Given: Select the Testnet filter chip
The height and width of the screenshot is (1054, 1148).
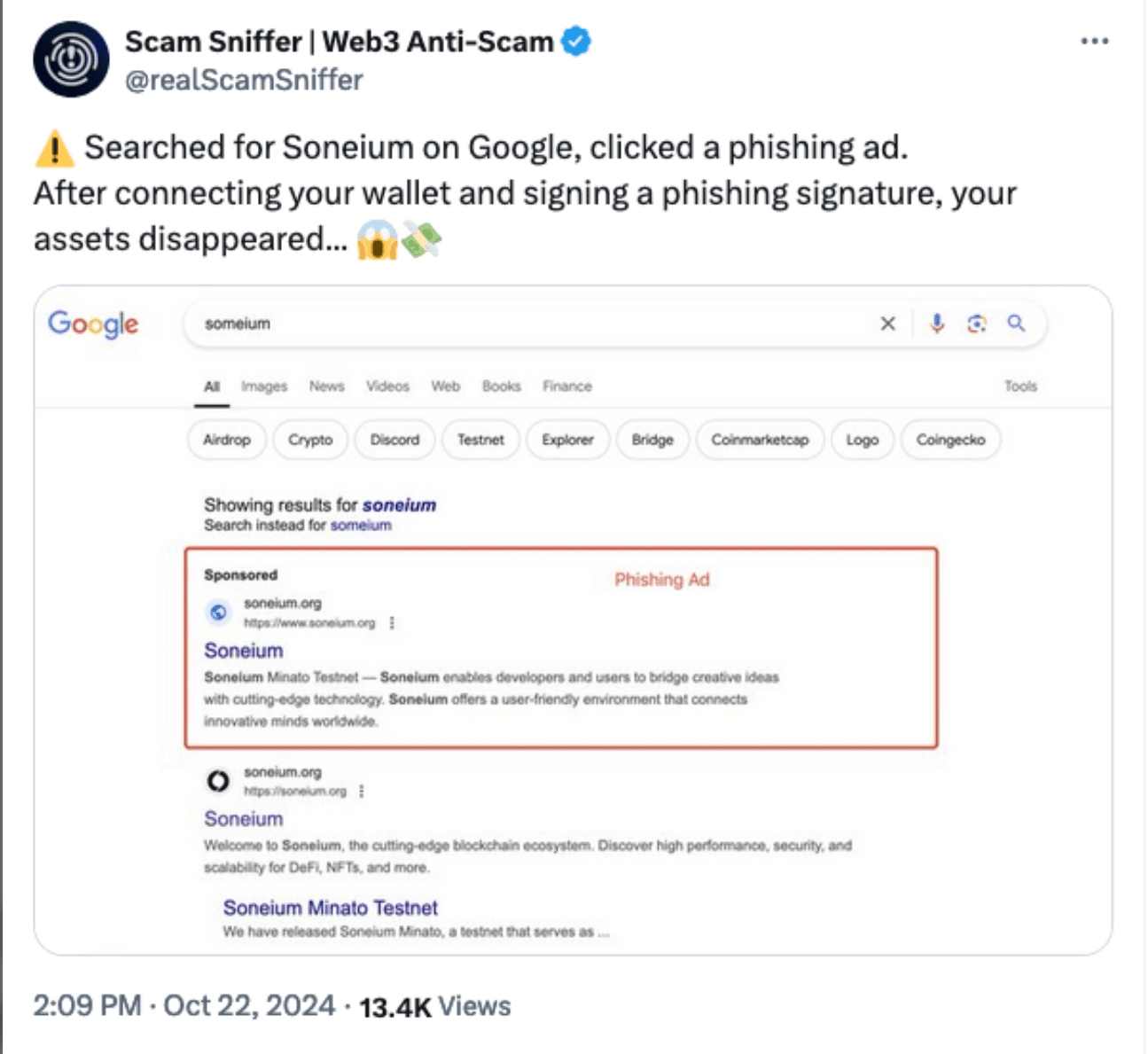Looking at the screenshot, I should pos(480,440).
